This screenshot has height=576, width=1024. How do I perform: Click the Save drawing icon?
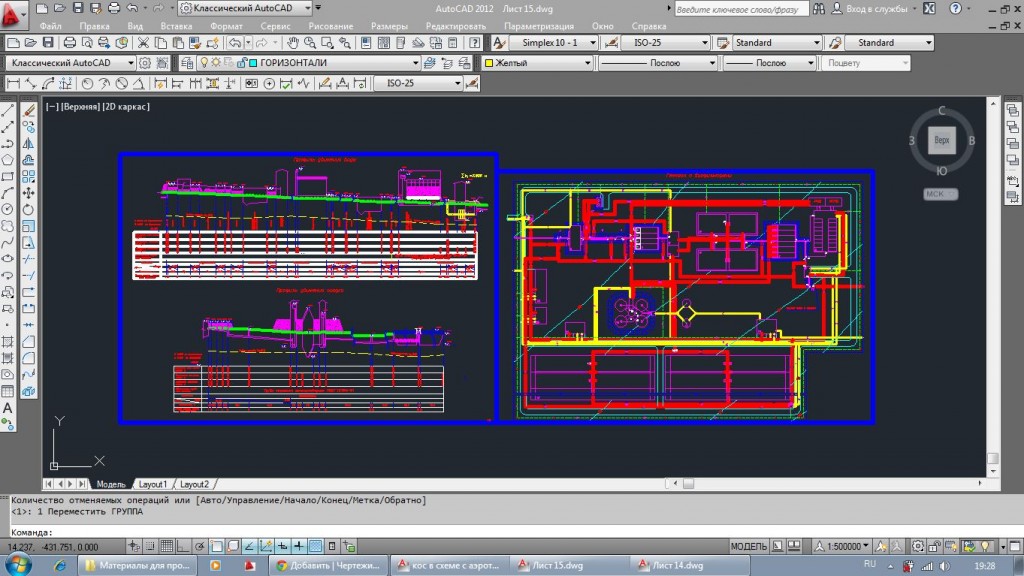click(48, 43)
